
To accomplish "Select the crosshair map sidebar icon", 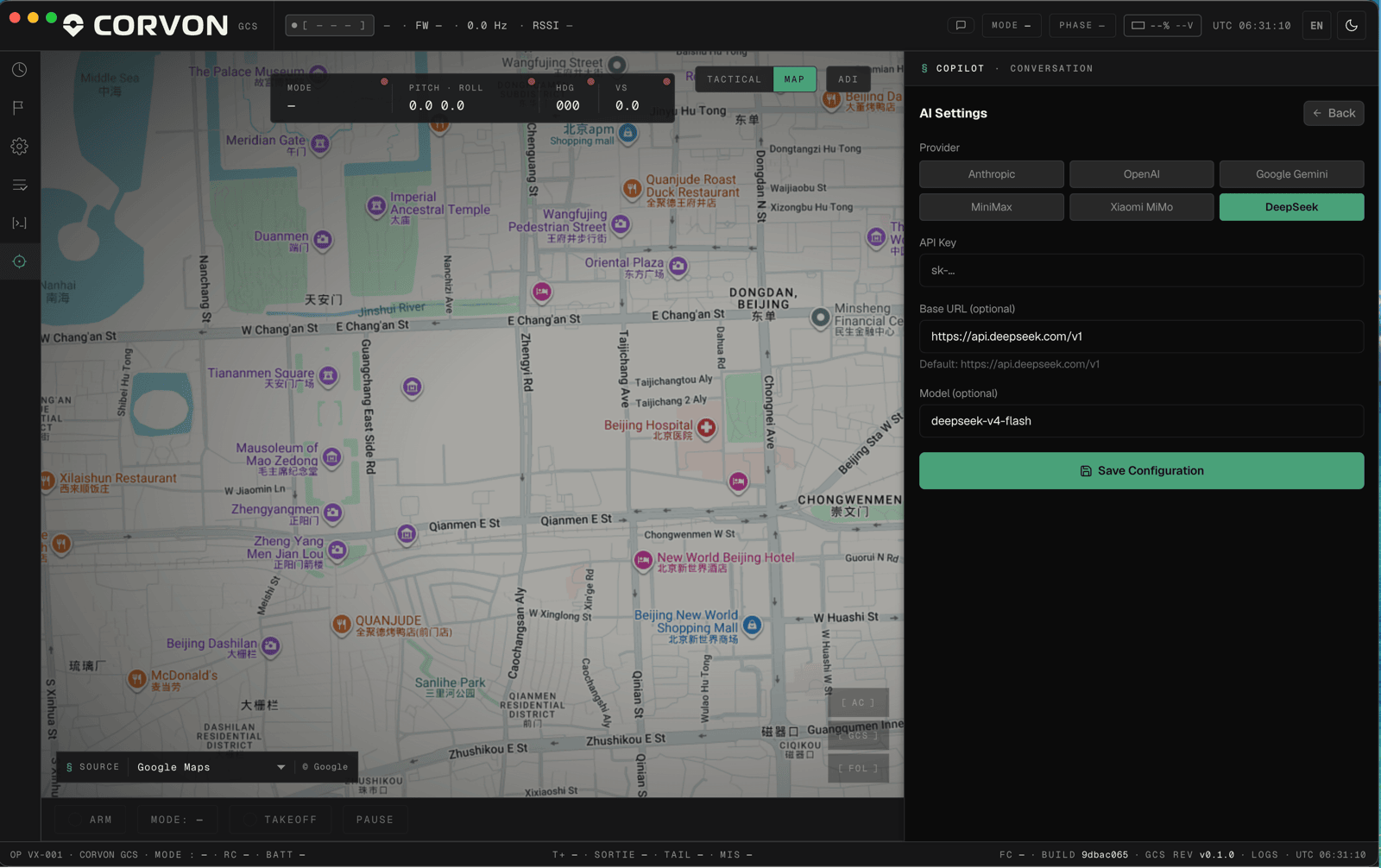I will pyautogui.click(x=19, y=261).
